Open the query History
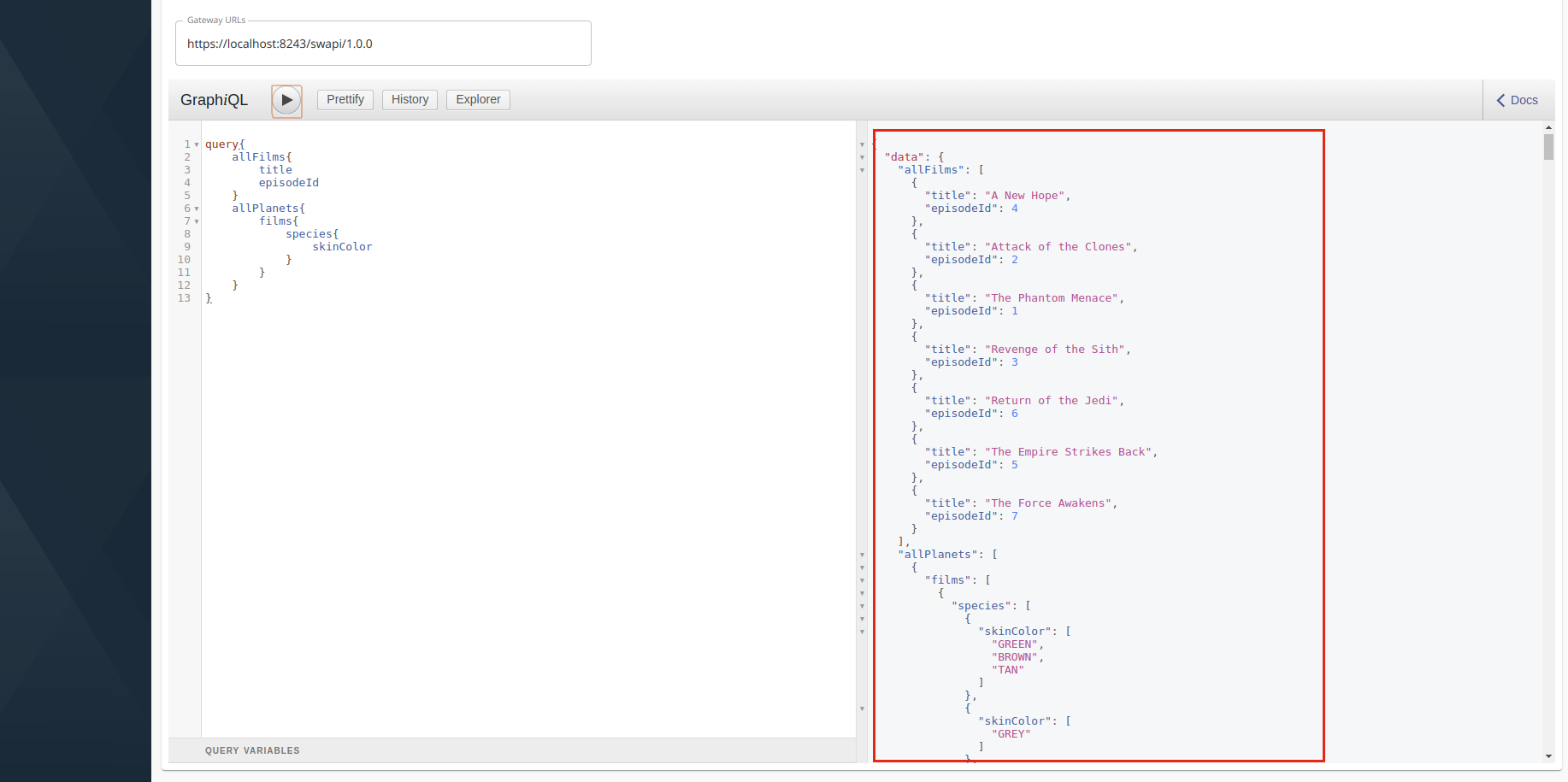 (410, 99)
